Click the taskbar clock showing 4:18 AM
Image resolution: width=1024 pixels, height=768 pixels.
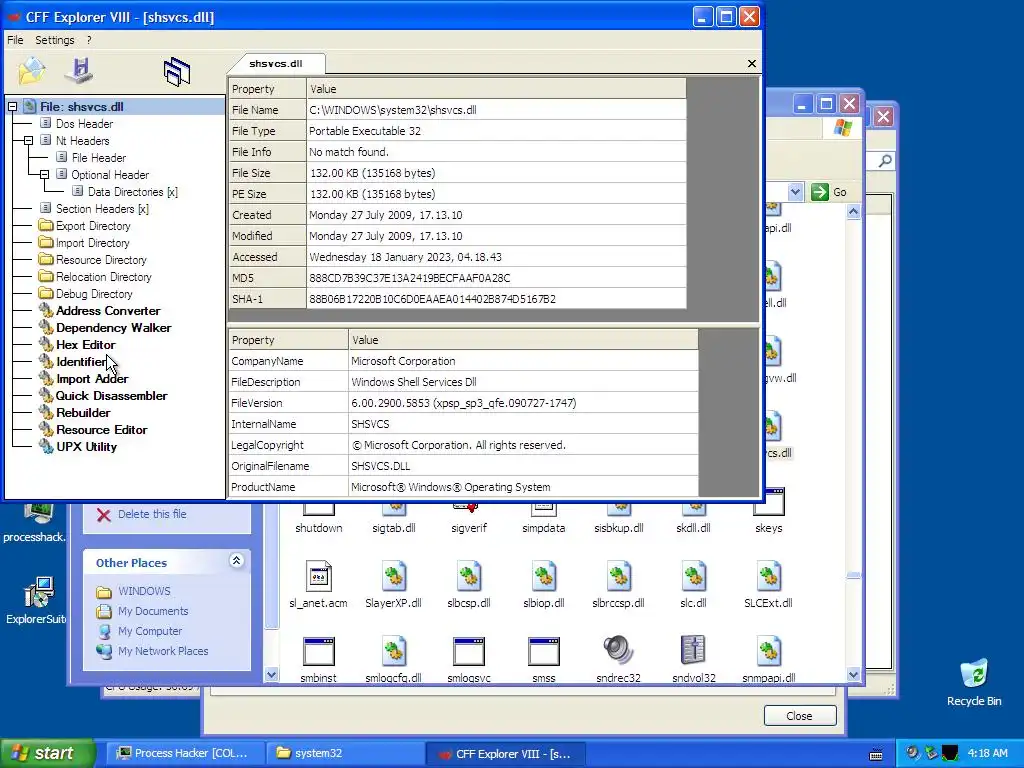click(987, 754)
